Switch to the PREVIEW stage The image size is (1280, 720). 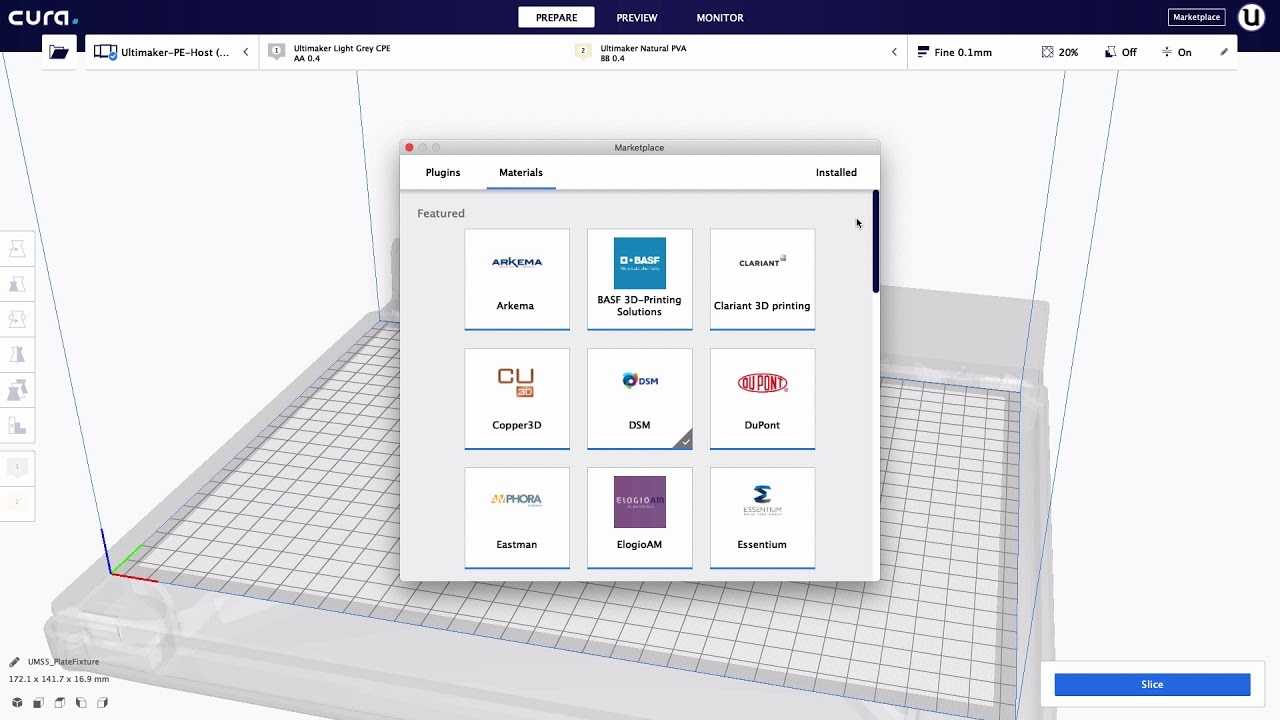(x=637, y=17)
